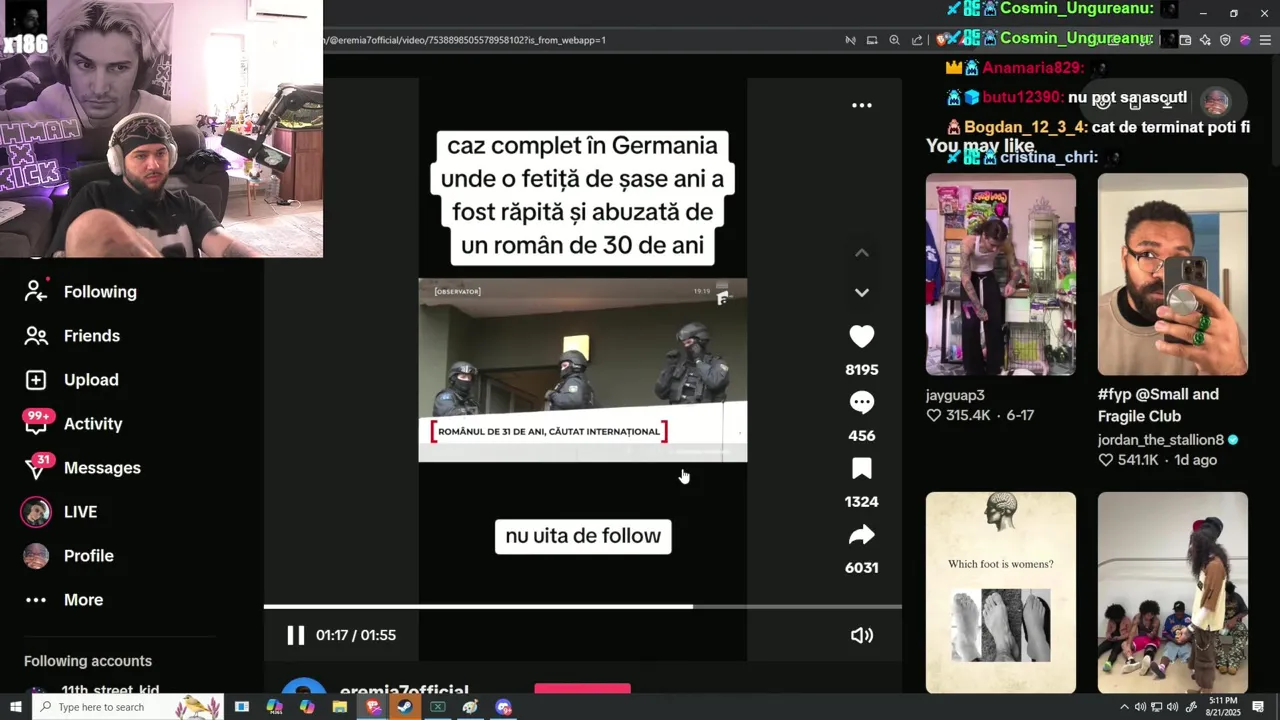Click the Windows taskbar search box
Viewport: 1280px width, 720px height.
tap(128, 707)
